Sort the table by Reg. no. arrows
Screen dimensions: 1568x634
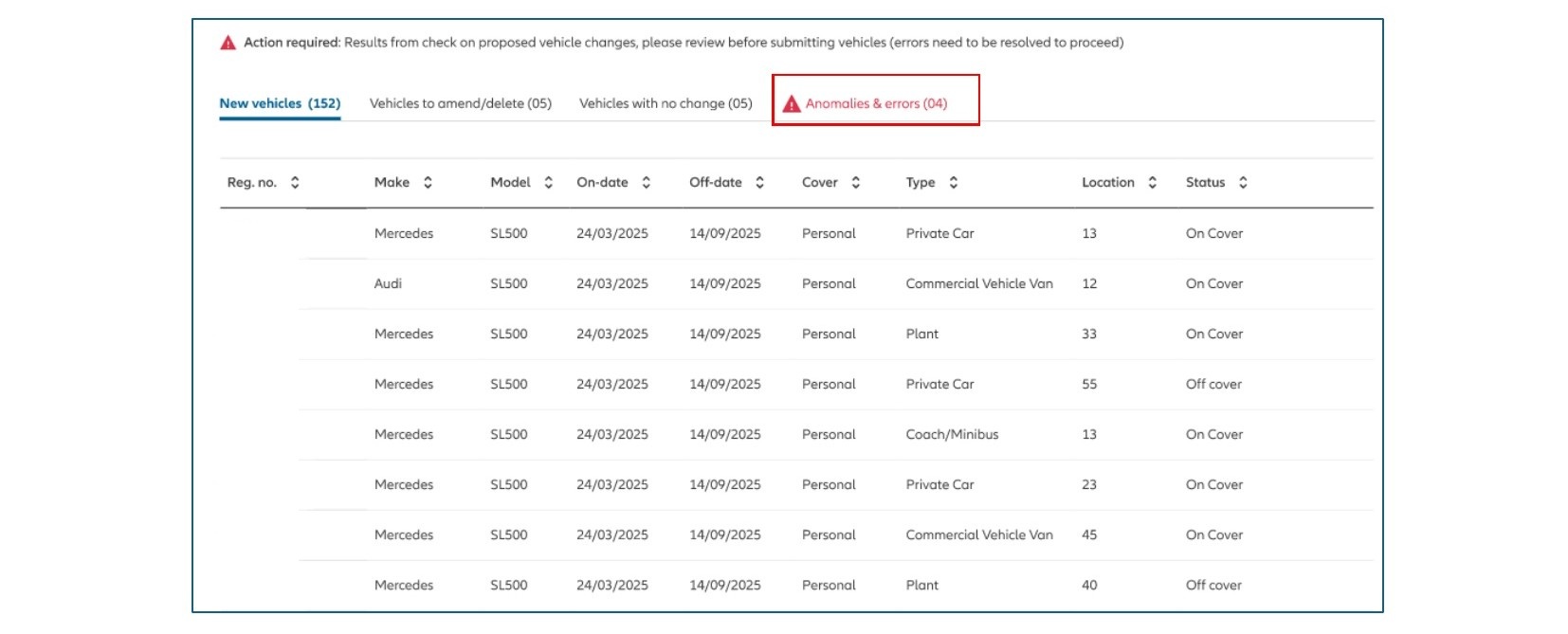click(295, 183)
